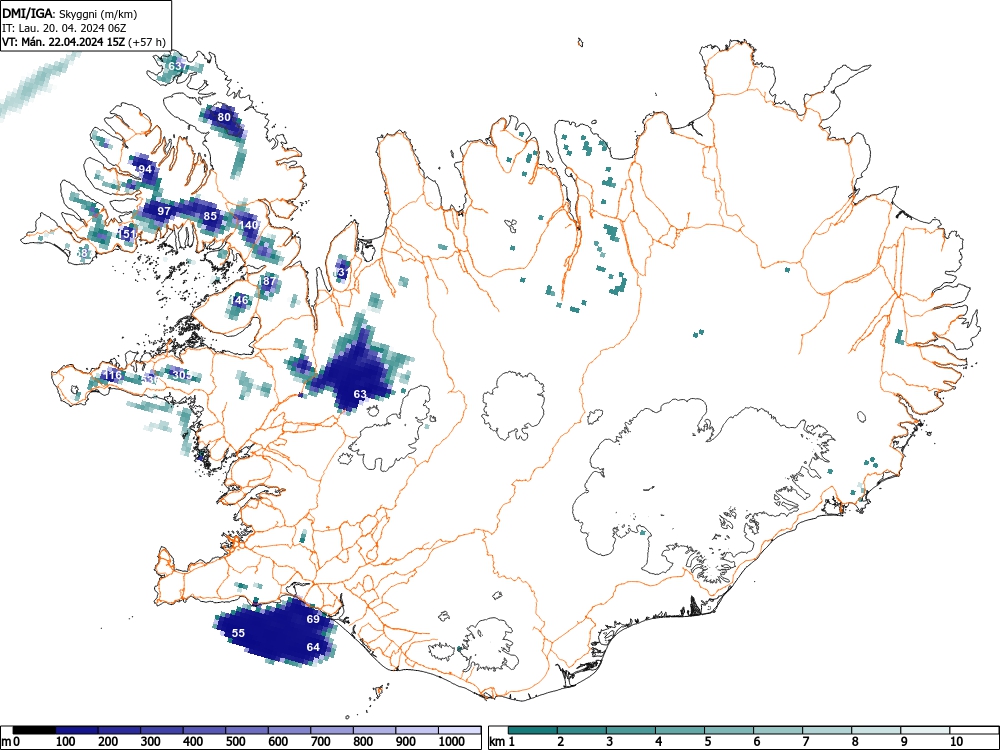Screen dimensions: 1000x750
Task: Select the 600–700 m legend swatch
Action: point(290,730)
